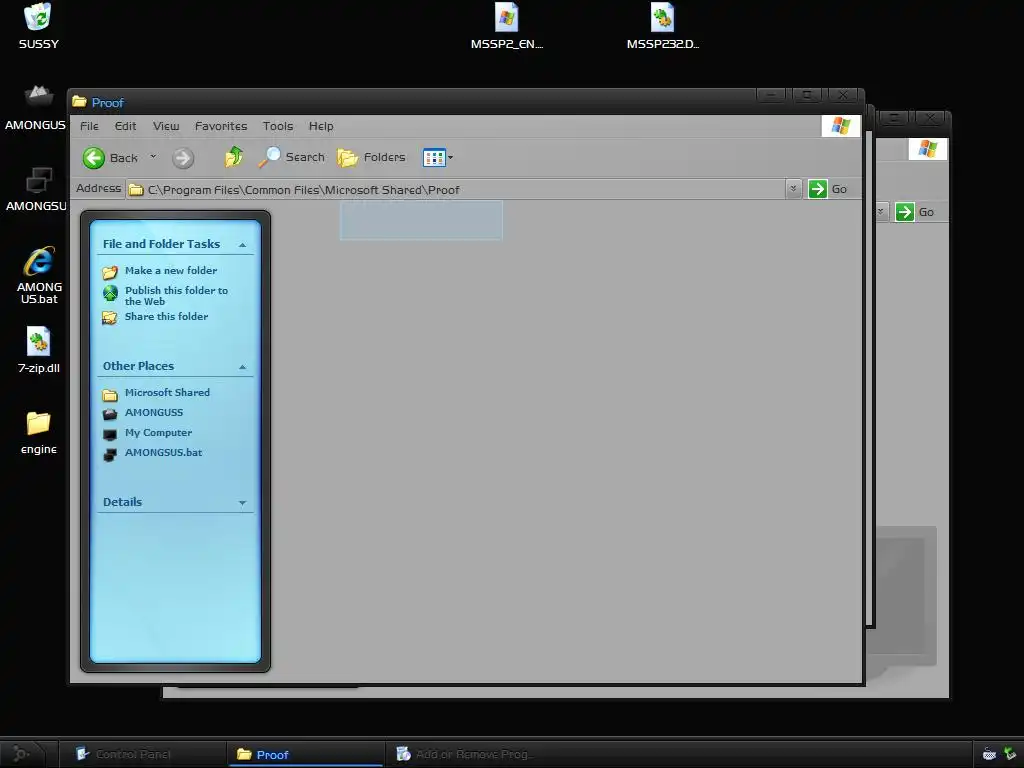Open the File menu

click(89, 126)
